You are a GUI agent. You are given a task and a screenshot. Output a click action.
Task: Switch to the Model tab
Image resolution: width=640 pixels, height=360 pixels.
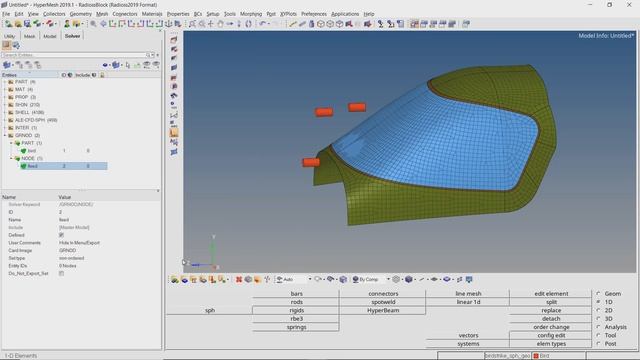(x=50, y=36)
